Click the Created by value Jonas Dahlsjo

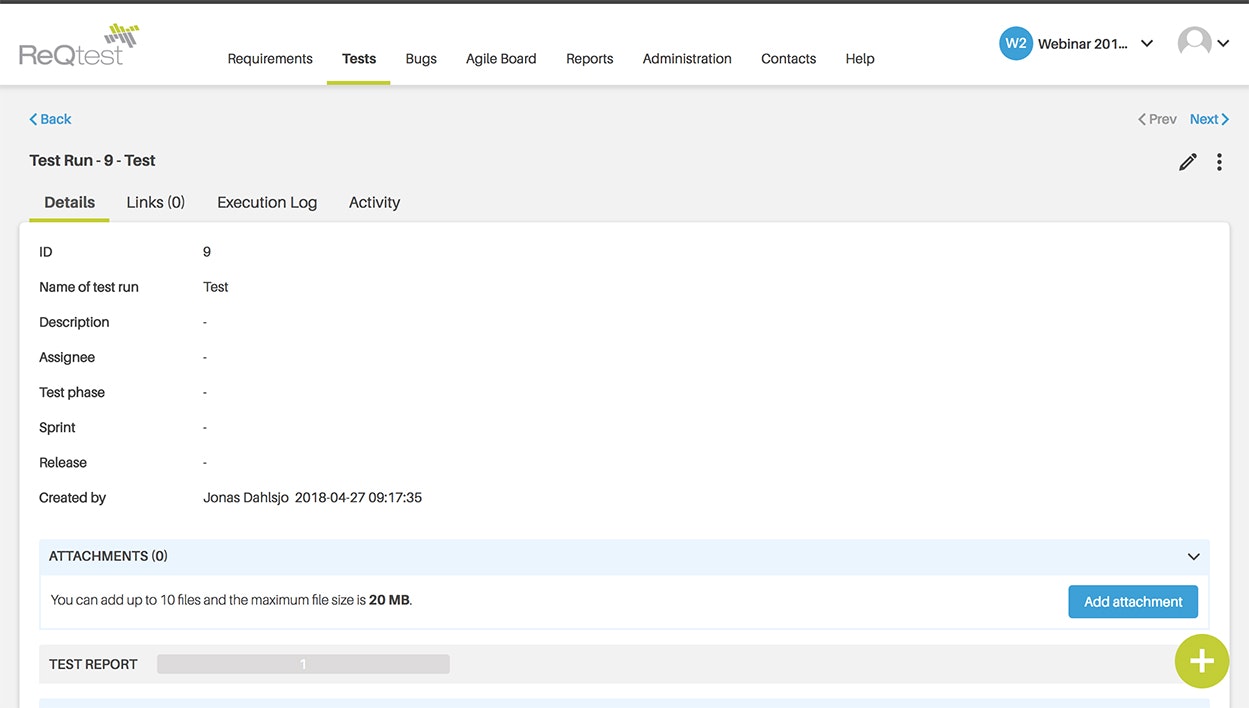[245, 498]
